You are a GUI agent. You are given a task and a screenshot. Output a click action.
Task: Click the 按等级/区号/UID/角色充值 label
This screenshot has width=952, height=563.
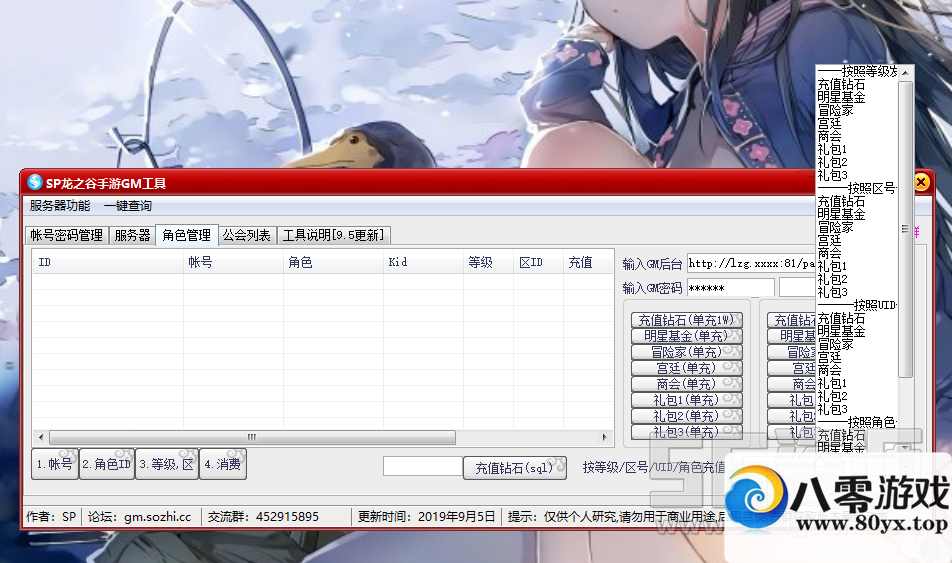[x=654, y=467]
